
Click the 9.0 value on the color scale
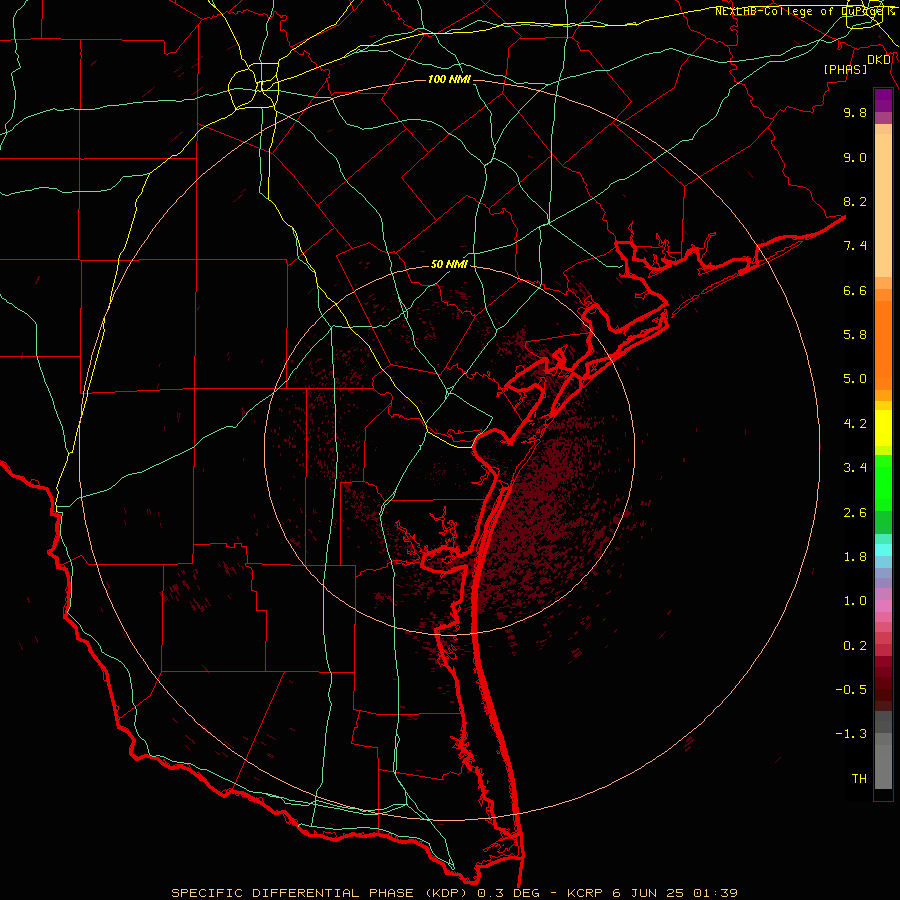pyautogui.click(x=855, y=157)
